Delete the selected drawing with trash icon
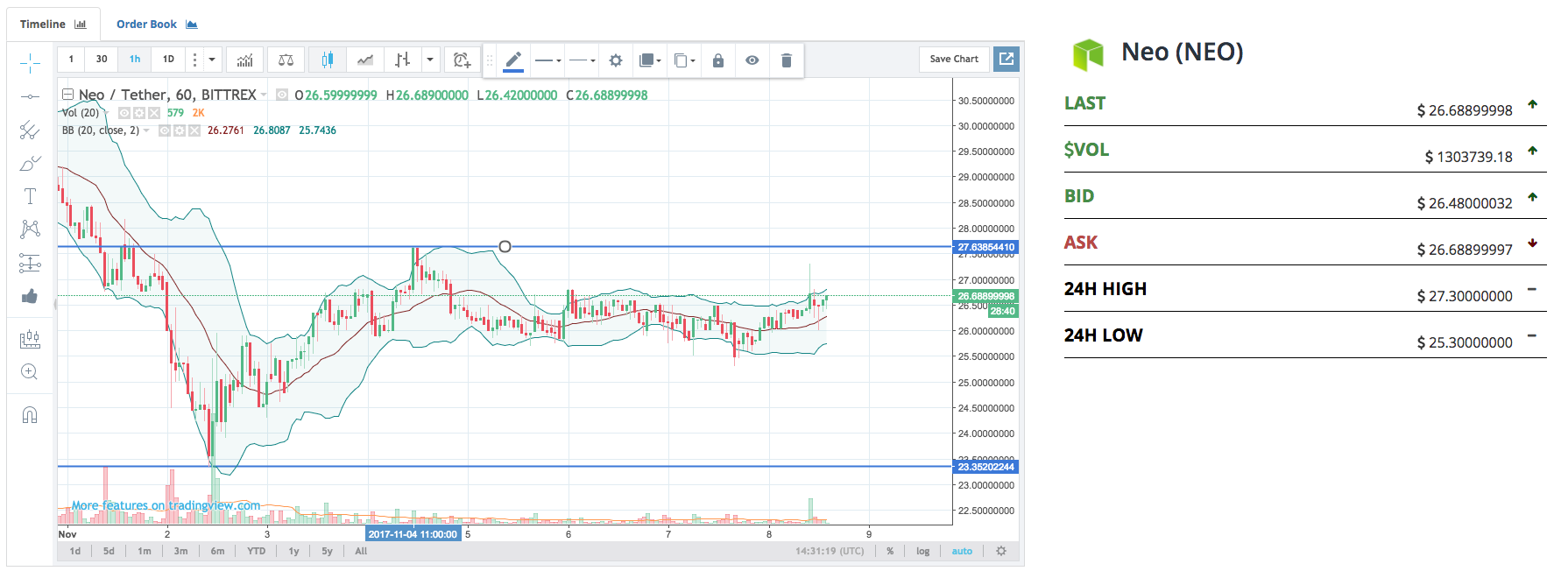1568x578 pixels. 787,60
